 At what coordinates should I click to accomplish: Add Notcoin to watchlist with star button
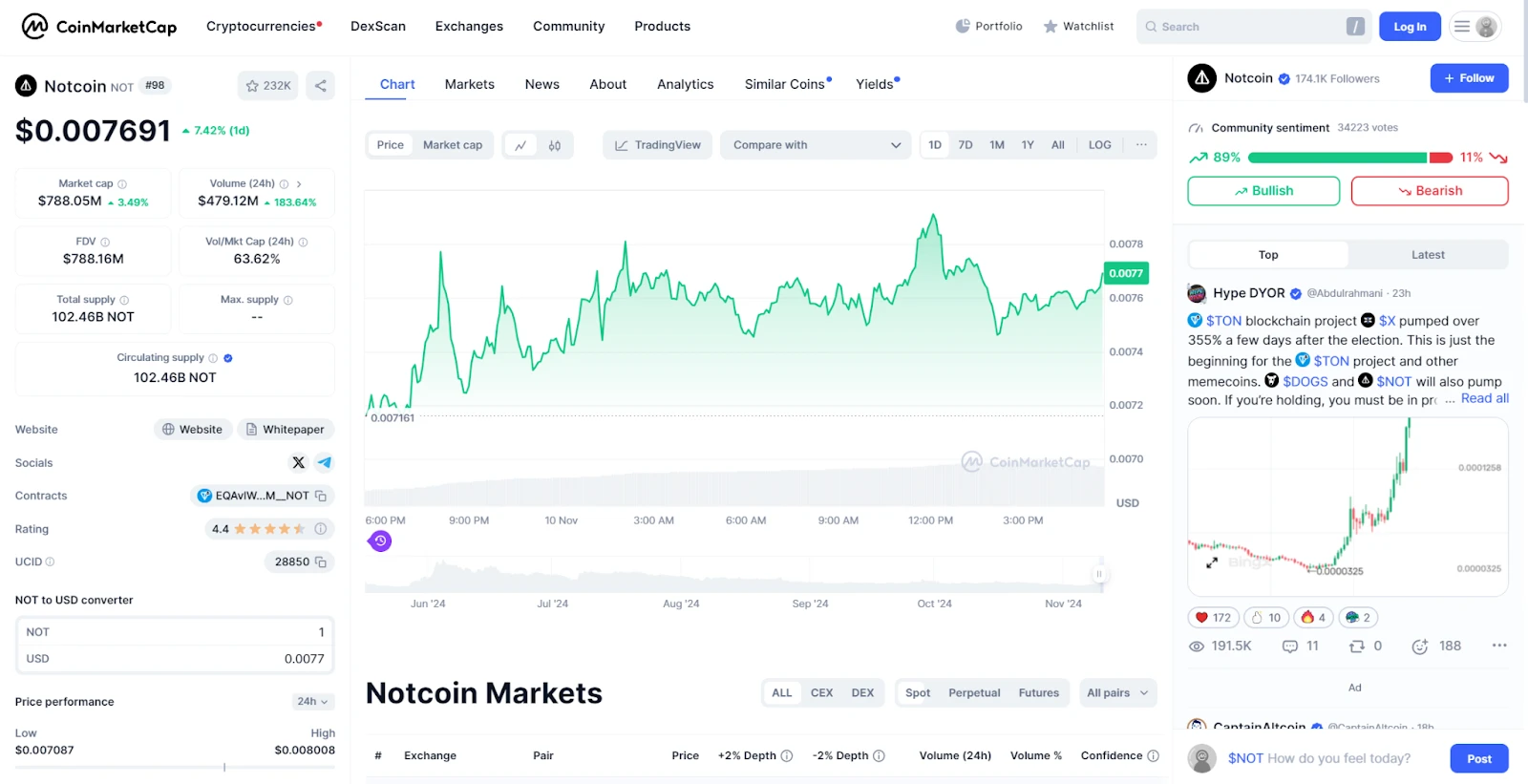[x=267, y=86]
